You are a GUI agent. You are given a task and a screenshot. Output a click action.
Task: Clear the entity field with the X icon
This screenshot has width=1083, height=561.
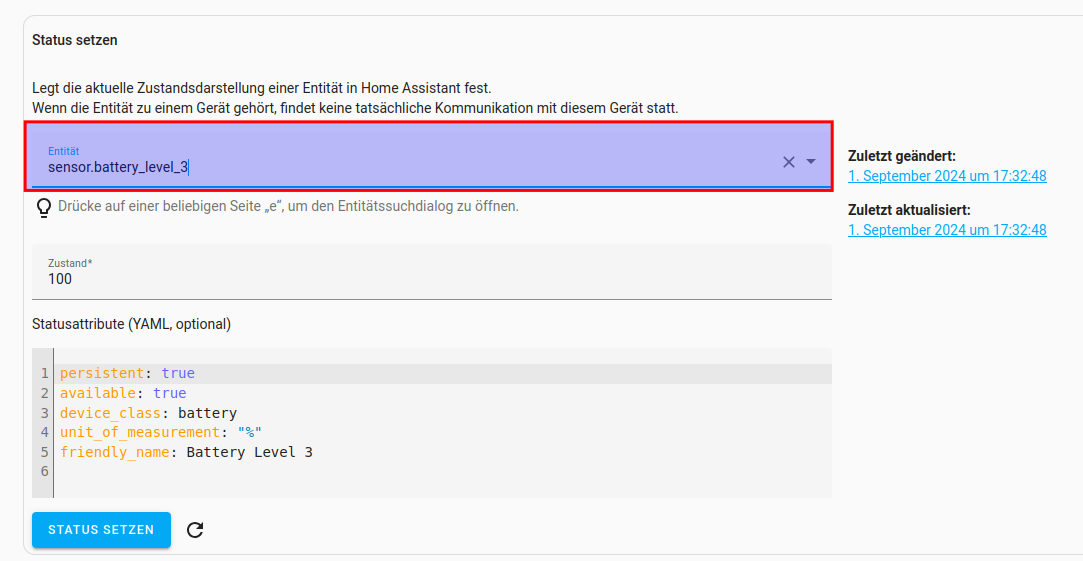788,162
